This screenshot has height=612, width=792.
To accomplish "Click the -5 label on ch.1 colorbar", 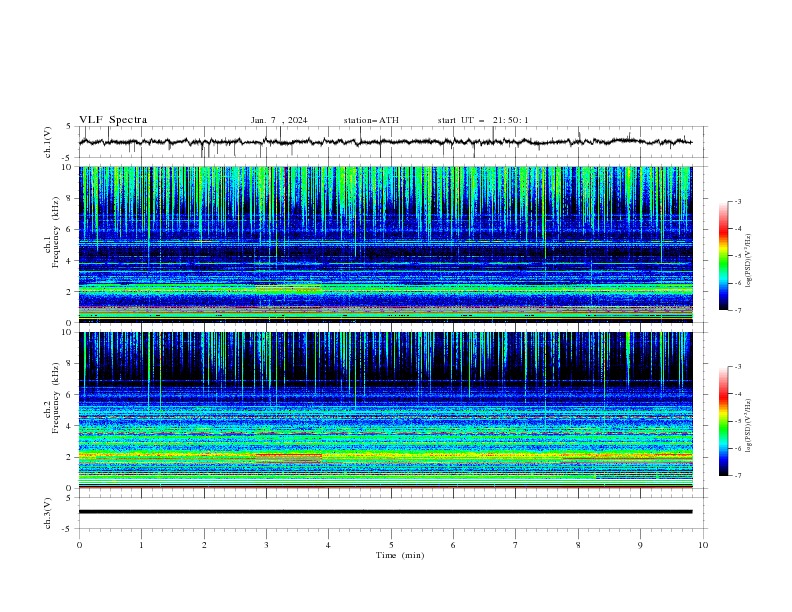I will [x=737, y=256].
